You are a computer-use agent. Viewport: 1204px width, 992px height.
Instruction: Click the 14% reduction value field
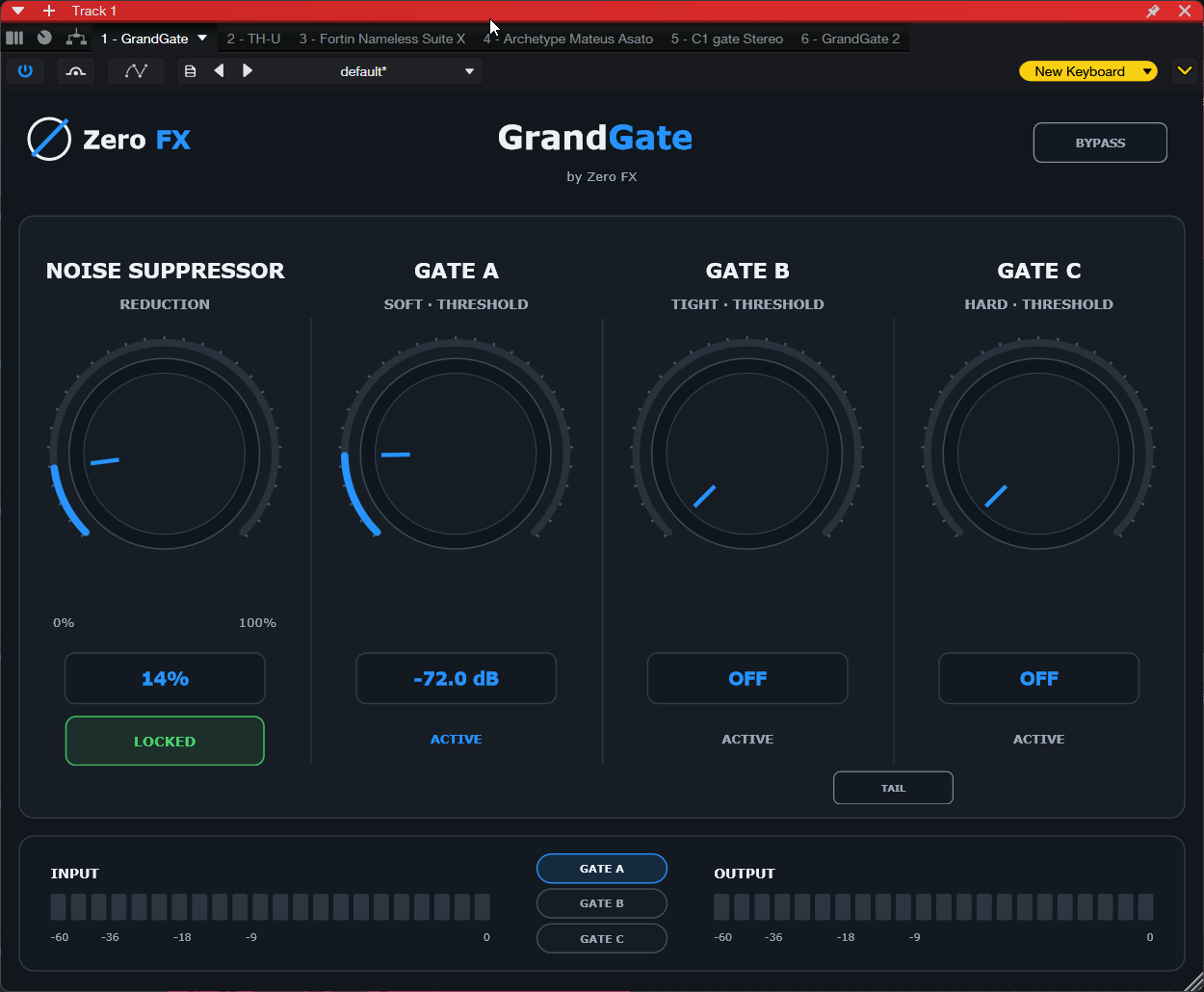[x=165, y=679]
